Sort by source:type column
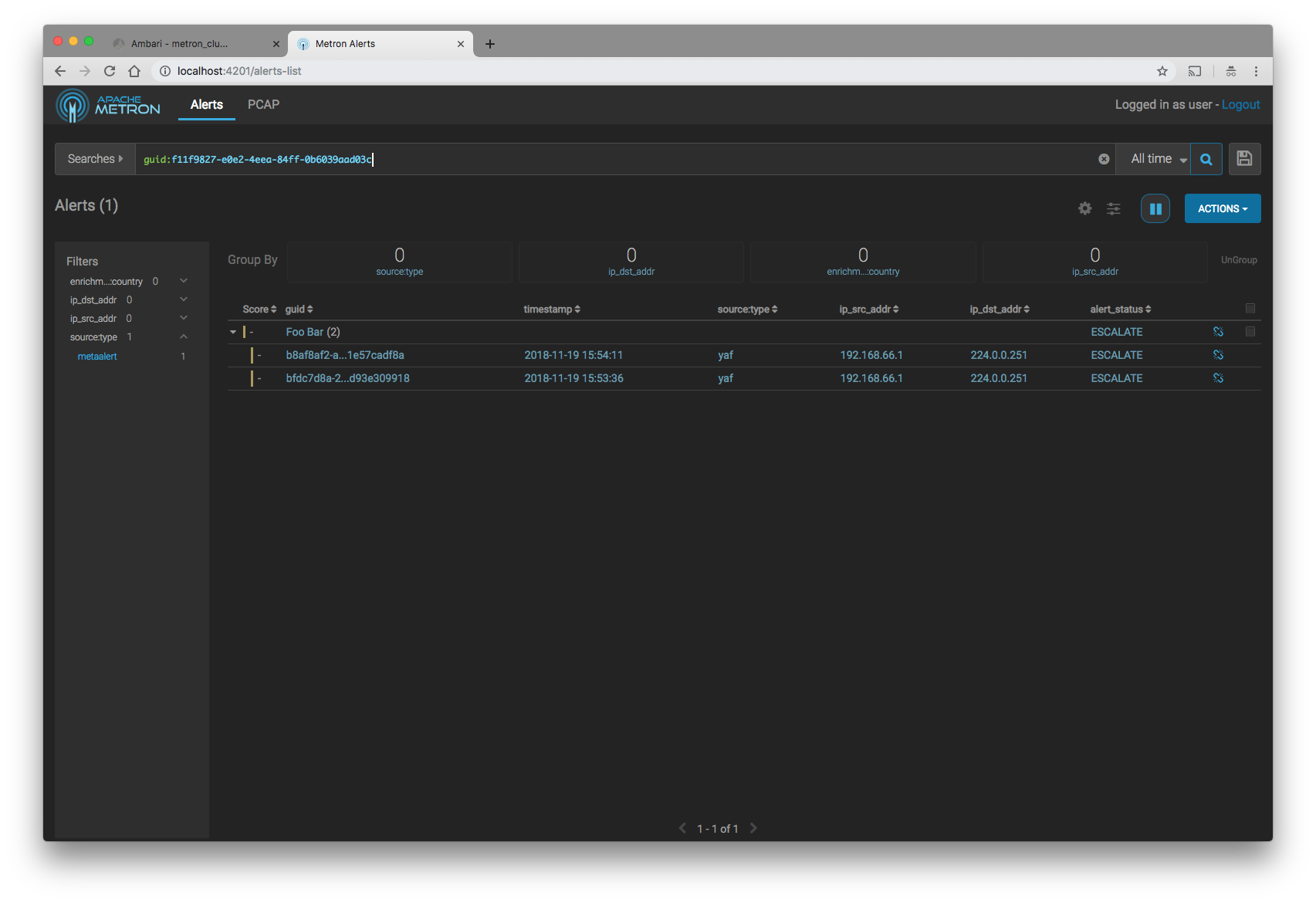 747,309
